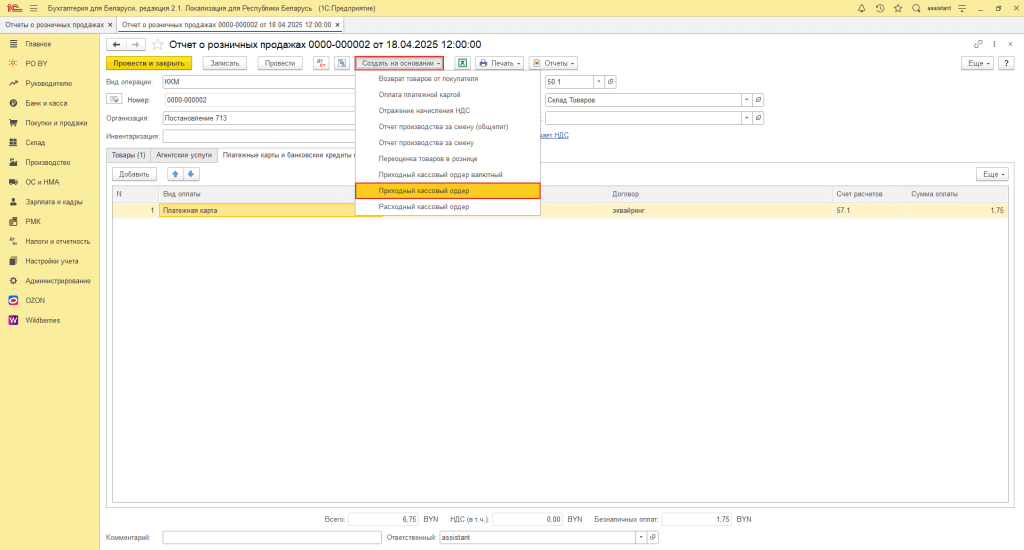Show Дт/Кт postings icon
The image size is (1024, 550).
(321, 63)
